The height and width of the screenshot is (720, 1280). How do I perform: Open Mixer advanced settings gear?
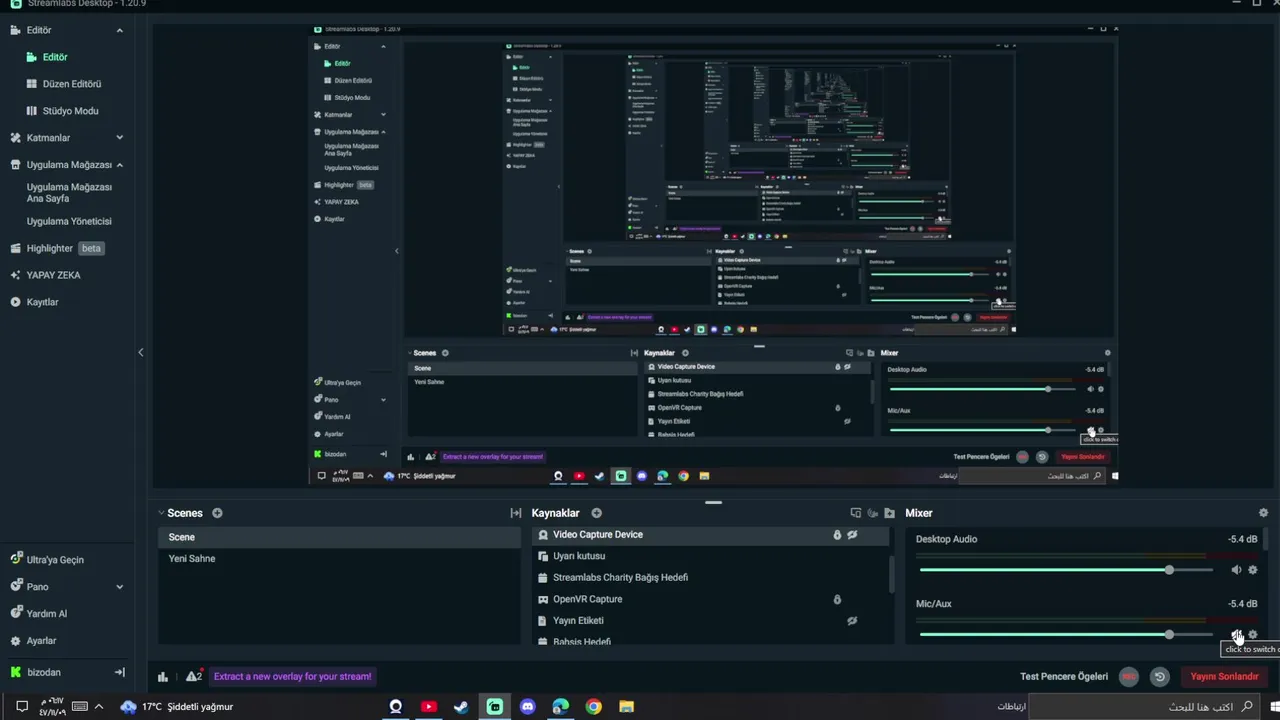[1263, 513]
